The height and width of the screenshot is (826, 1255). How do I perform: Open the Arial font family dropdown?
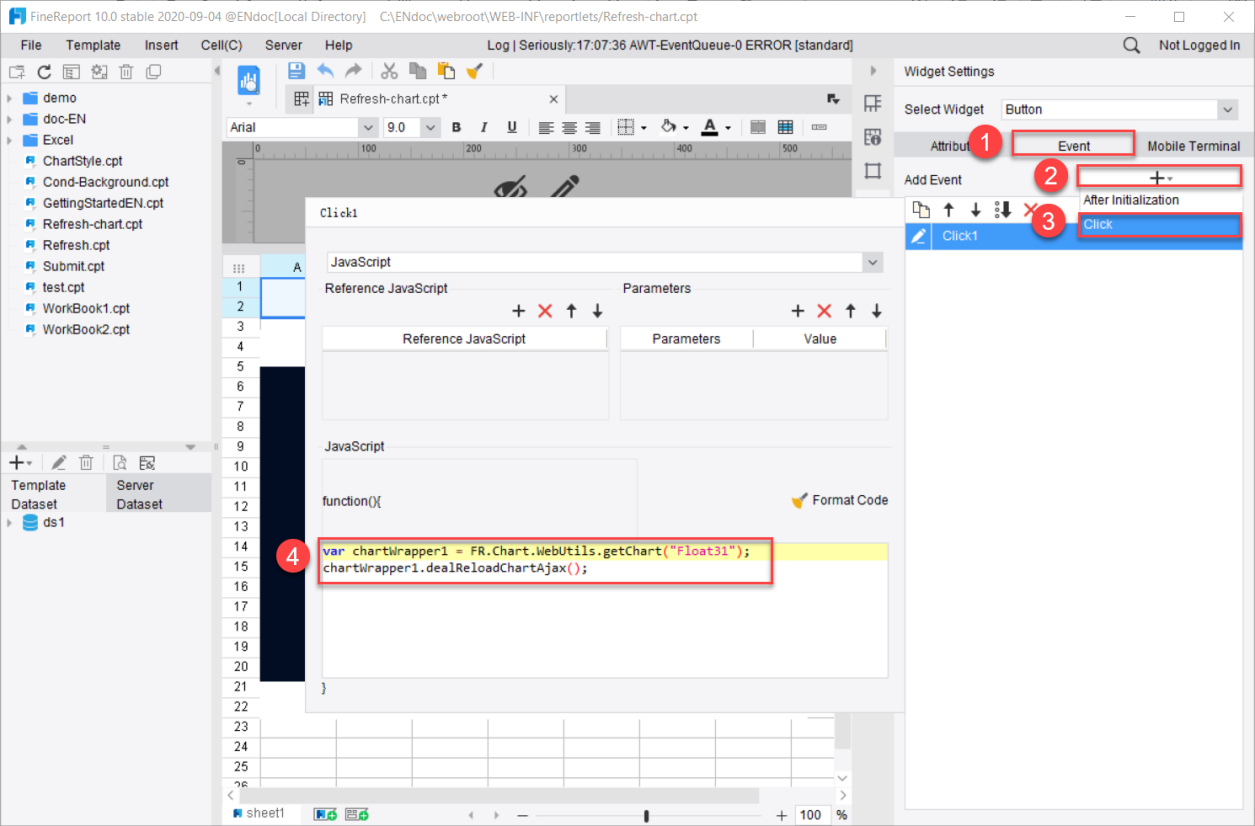point(367,127)
